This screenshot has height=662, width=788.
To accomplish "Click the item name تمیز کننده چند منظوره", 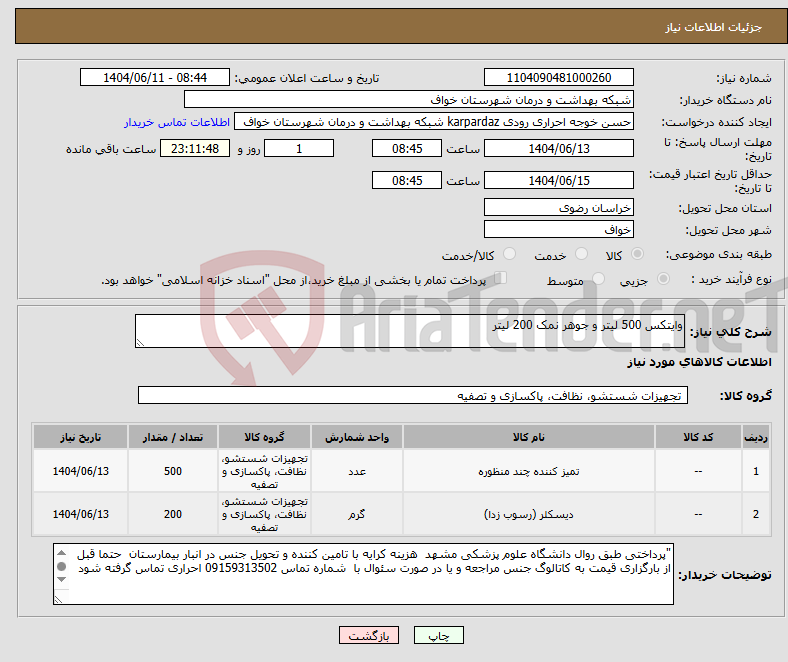I will point(529,471).
